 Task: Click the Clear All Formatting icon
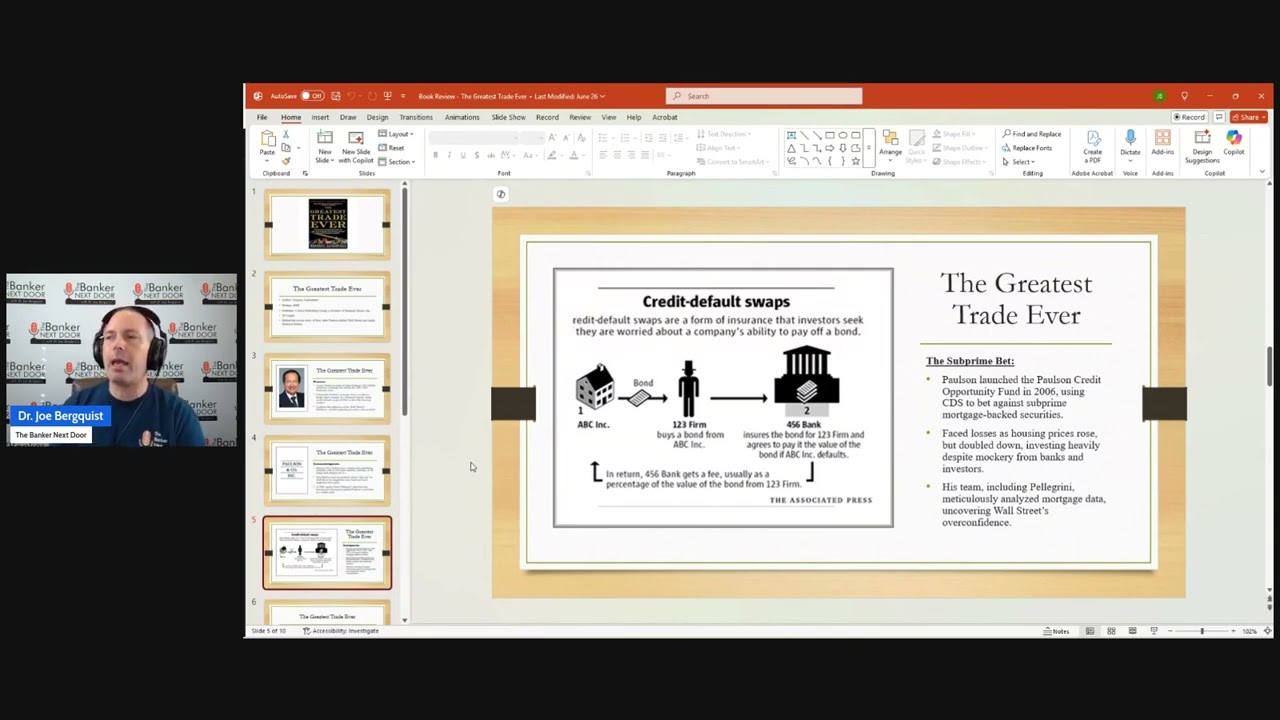click(x=581, y=137)
